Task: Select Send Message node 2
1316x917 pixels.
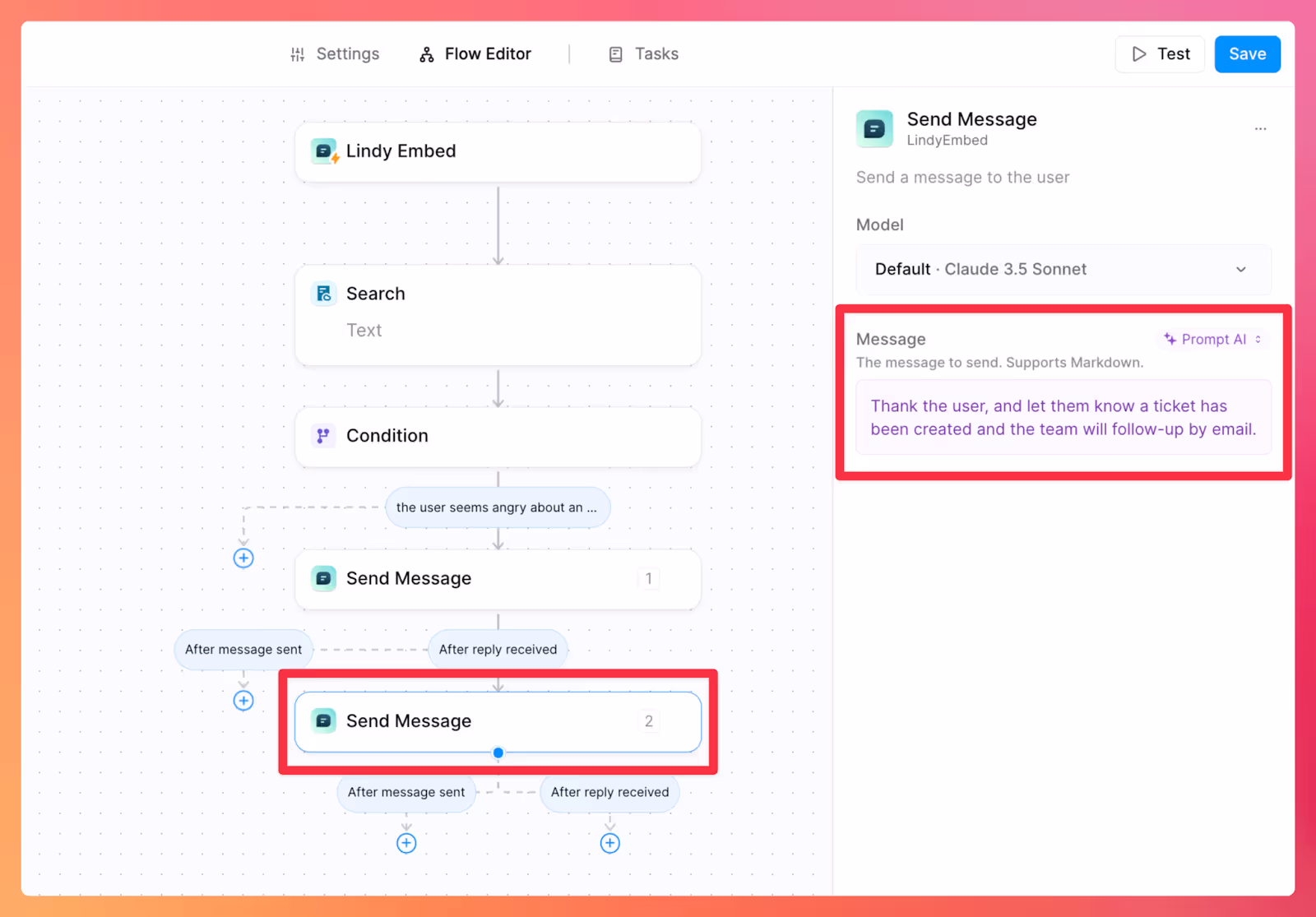Action: pos(498,722)
